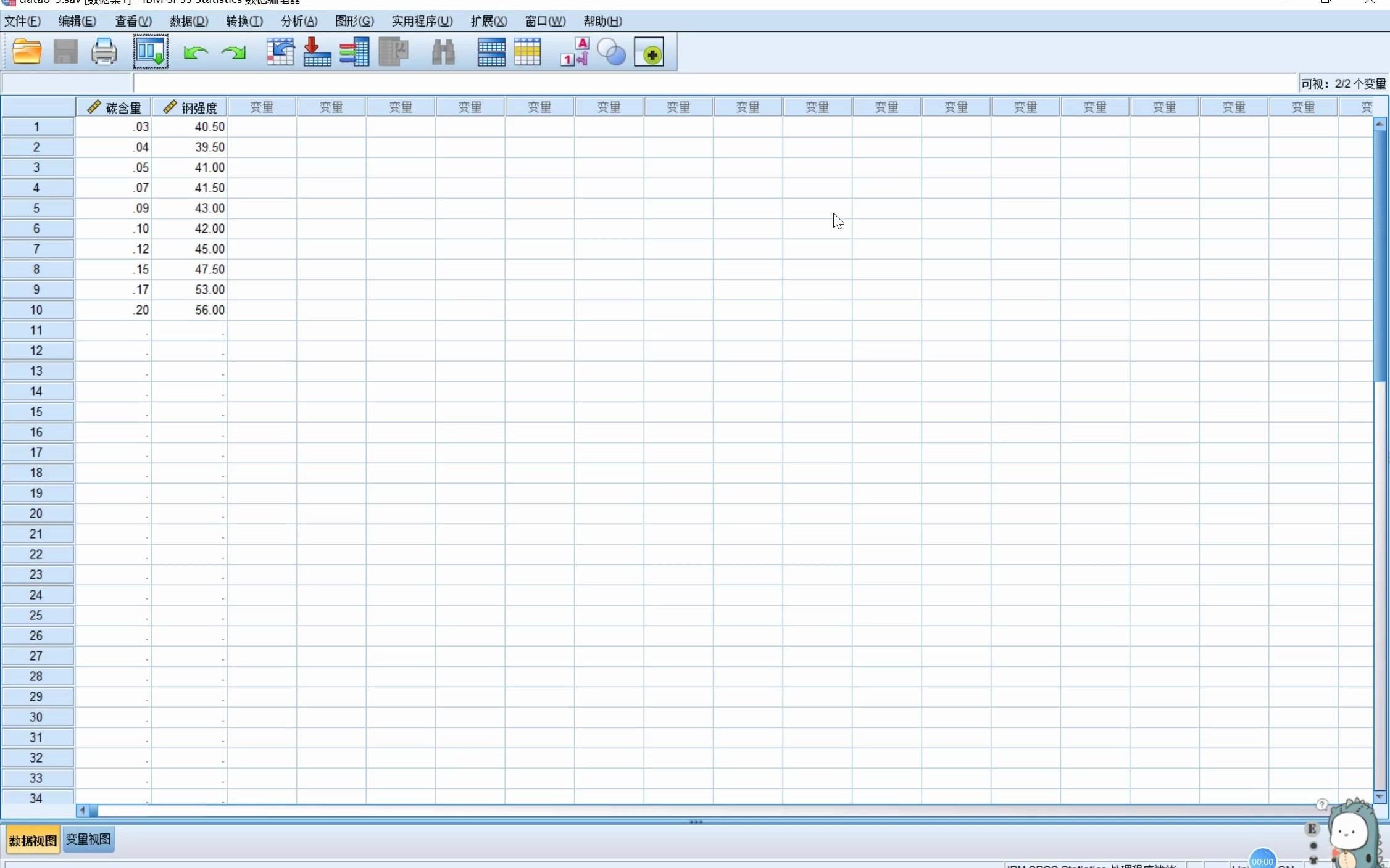This screenshot has width=1390, height=868.
Task: Click the green Undo arrow
Action: pos(196,52)
